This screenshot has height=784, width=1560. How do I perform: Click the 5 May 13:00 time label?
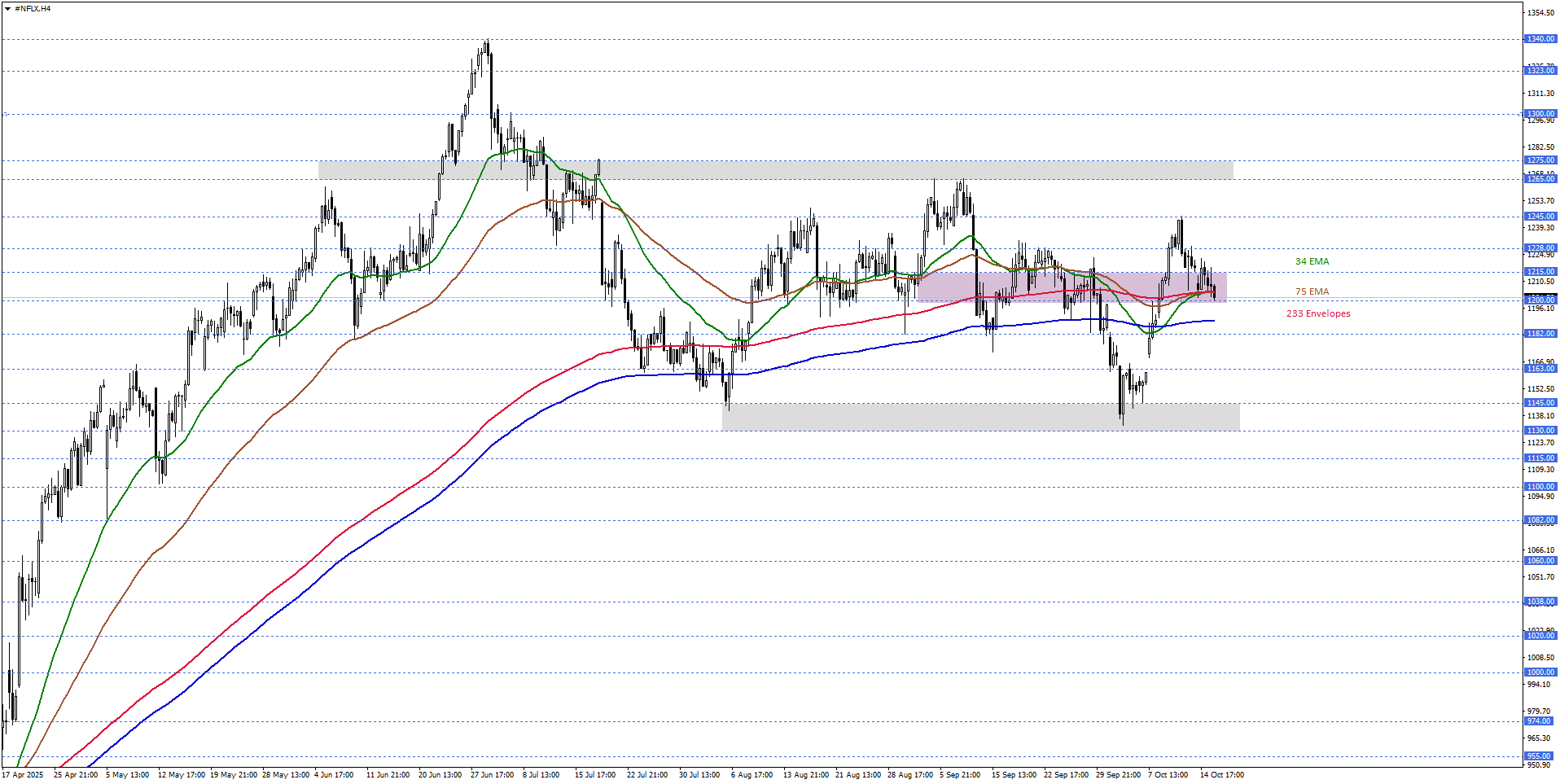tap(127, 775)
